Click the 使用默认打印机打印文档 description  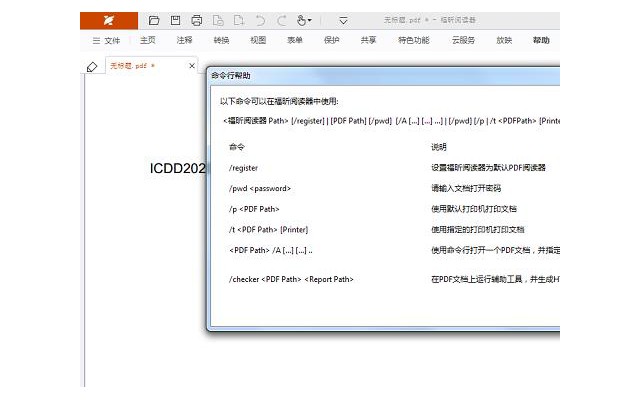point(474,209)
